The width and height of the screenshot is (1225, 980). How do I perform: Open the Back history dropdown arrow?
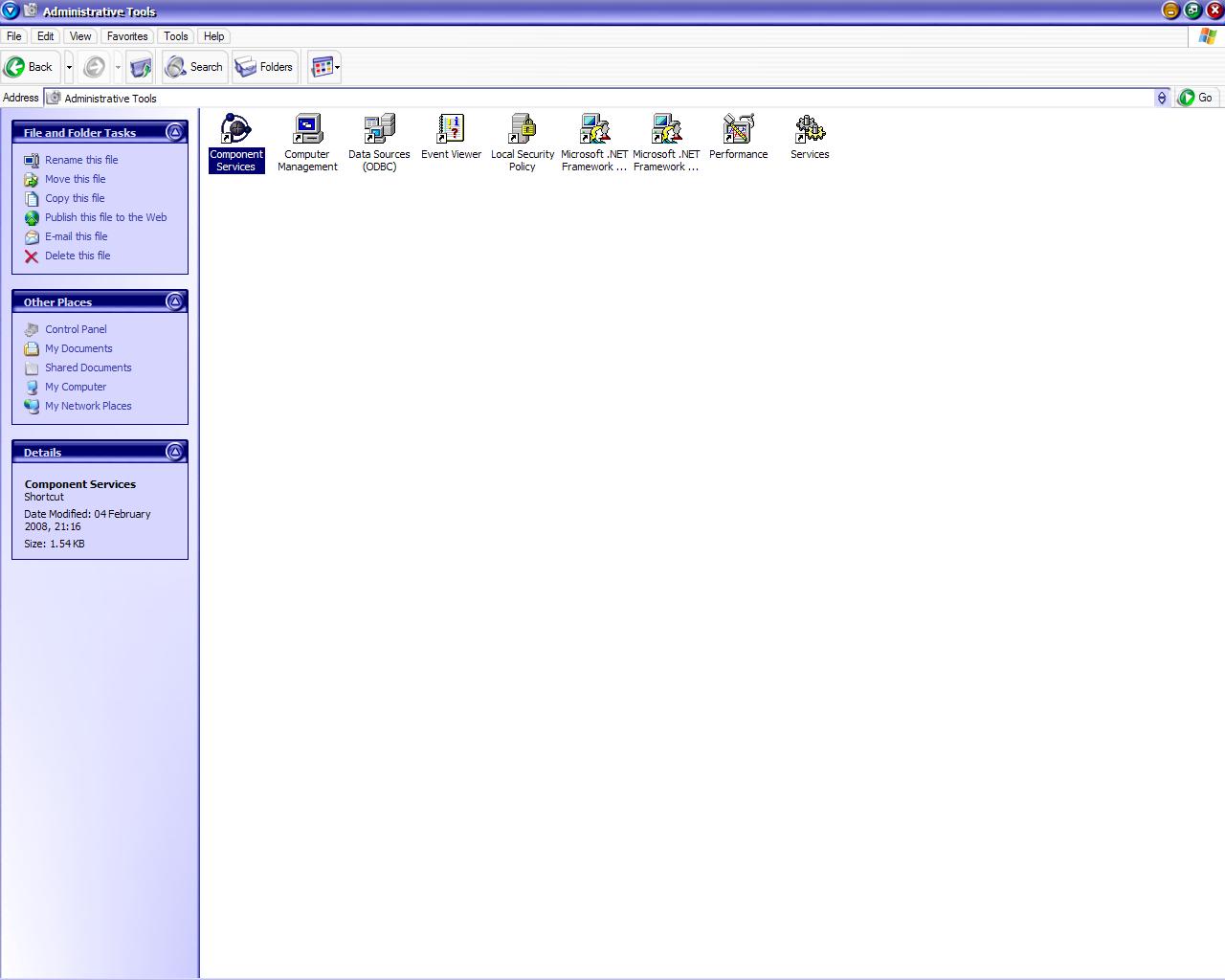69,67
